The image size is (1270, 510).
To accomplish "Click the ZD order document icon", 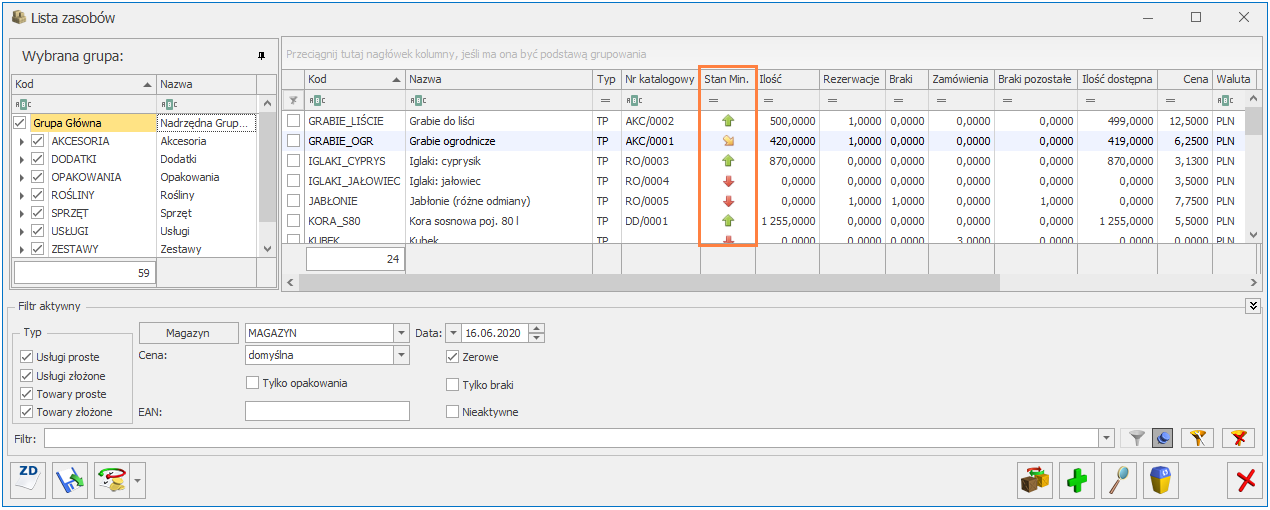I will point(28,481).
